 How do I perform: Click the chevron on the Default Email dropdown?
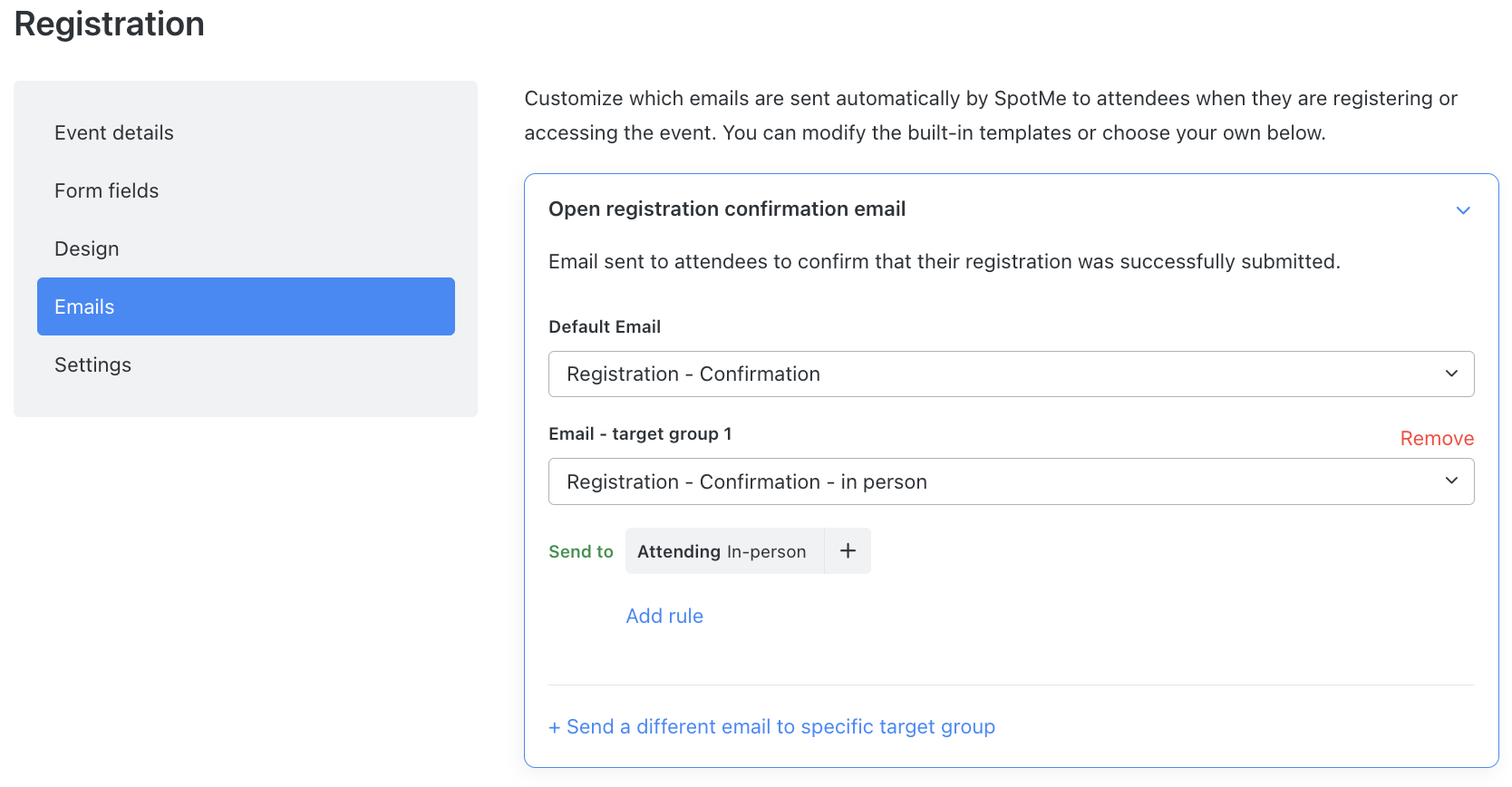tap(1450, 374)
